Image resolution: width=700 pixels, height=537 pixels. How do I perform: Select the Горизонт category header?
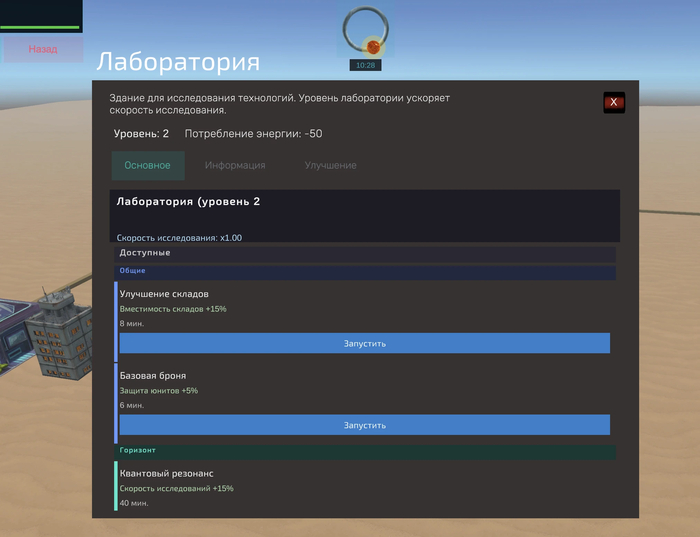coord(365,452)
